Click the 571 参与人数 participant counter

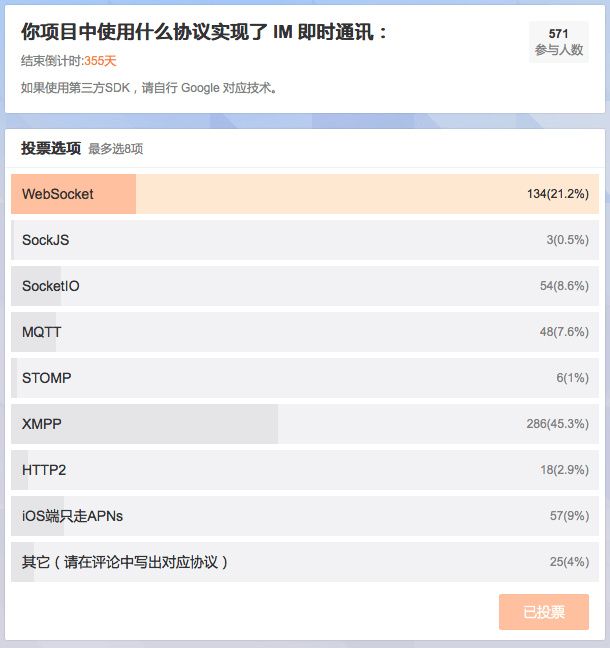pos(559,42)
